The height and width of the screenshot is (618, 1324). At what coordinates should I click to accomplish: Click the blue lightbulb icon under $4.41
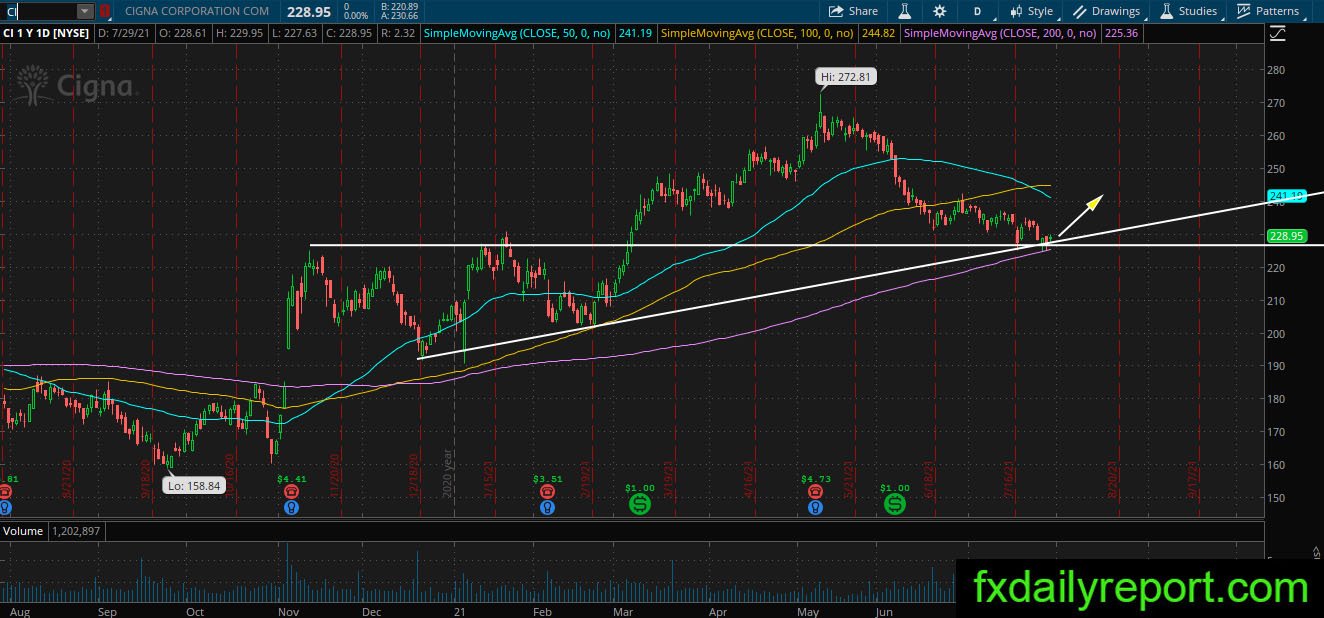click(x=291, y=508)
